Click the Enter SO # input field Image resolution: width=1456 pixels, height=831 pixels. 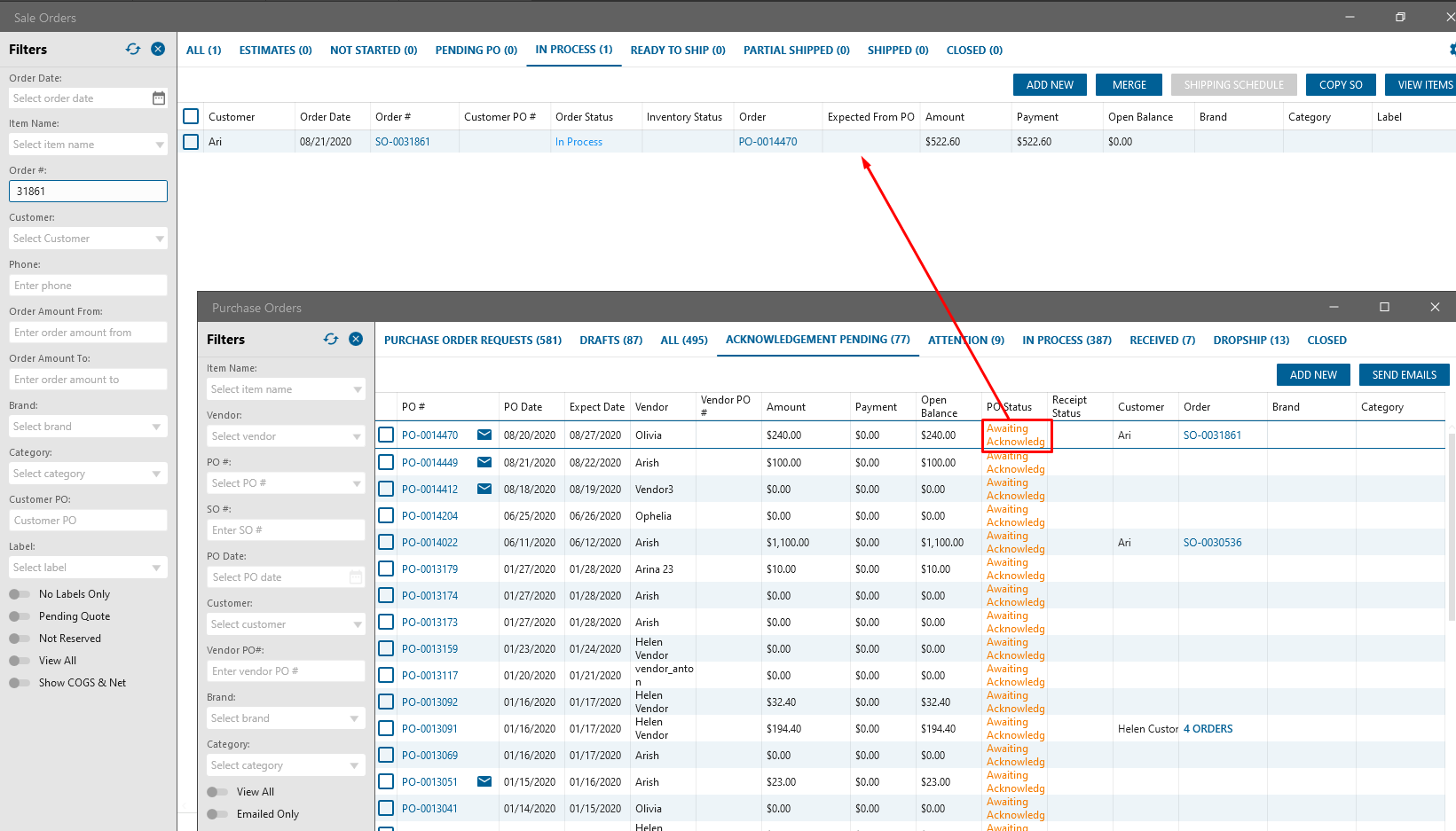click(x=286, y=530)
